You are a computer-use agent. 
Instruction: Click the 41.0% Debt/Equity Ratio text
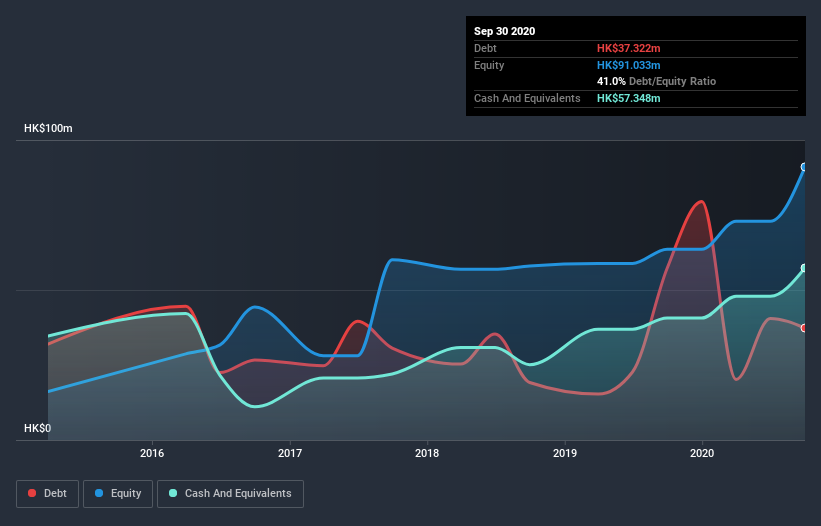pos(657,81)
